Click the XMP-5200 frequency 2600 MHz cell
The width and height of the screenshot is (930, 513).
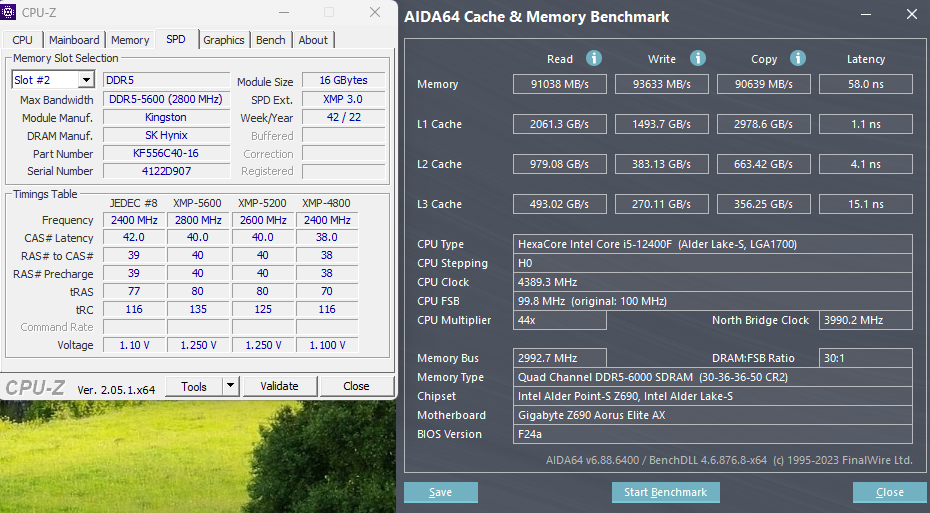click(263, 220)
